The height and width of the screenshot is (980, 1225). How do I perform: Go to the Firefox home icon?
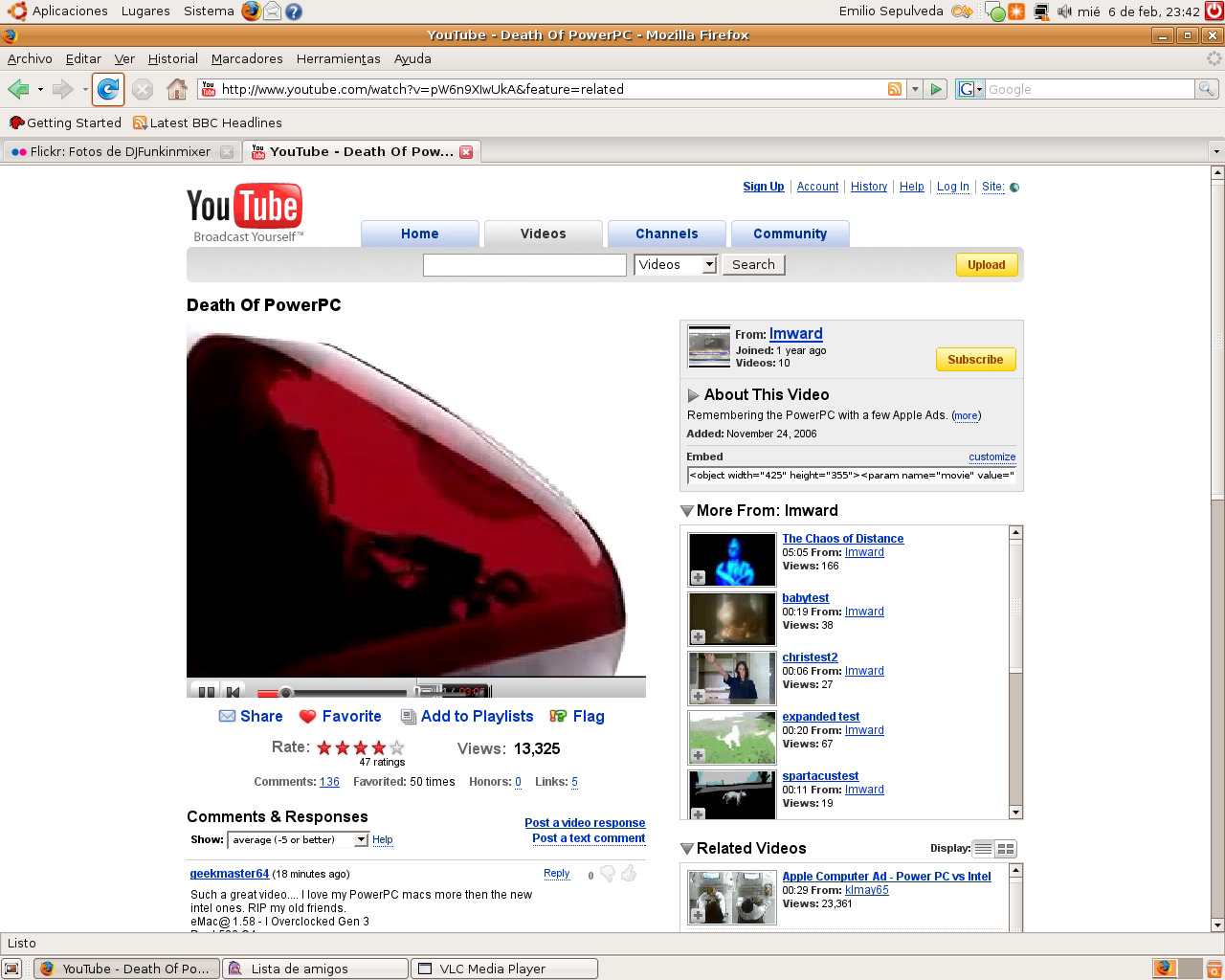[177, 89]
